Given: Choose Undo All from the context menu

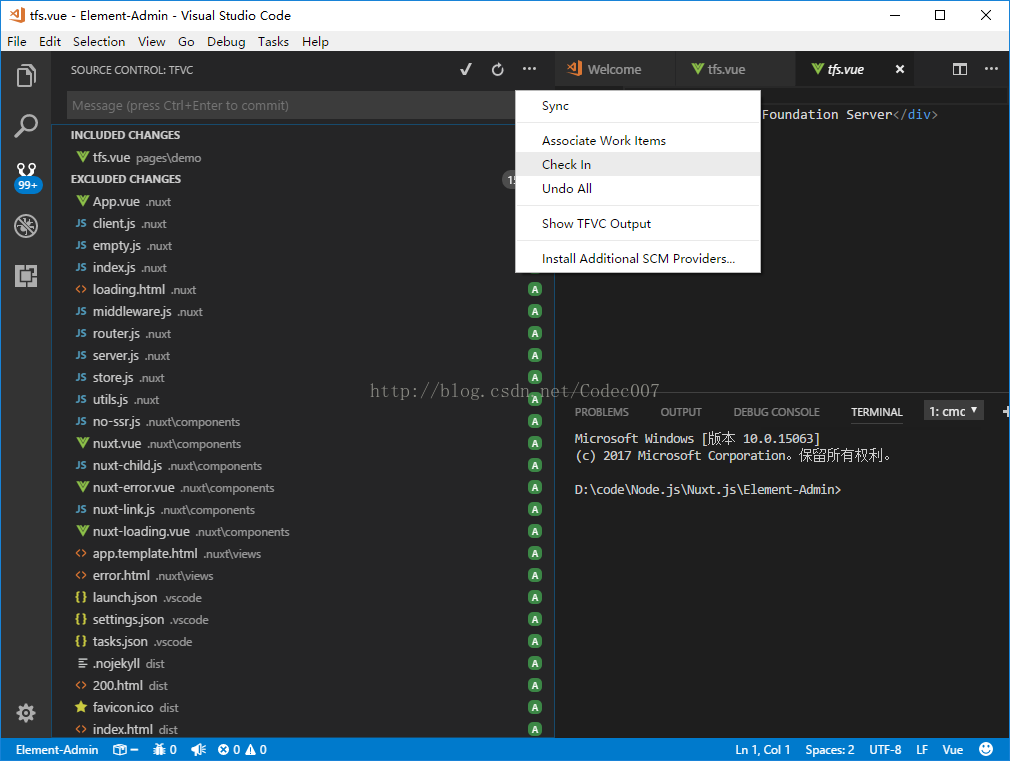Looking at the screenshot, I should coord(638,188).
